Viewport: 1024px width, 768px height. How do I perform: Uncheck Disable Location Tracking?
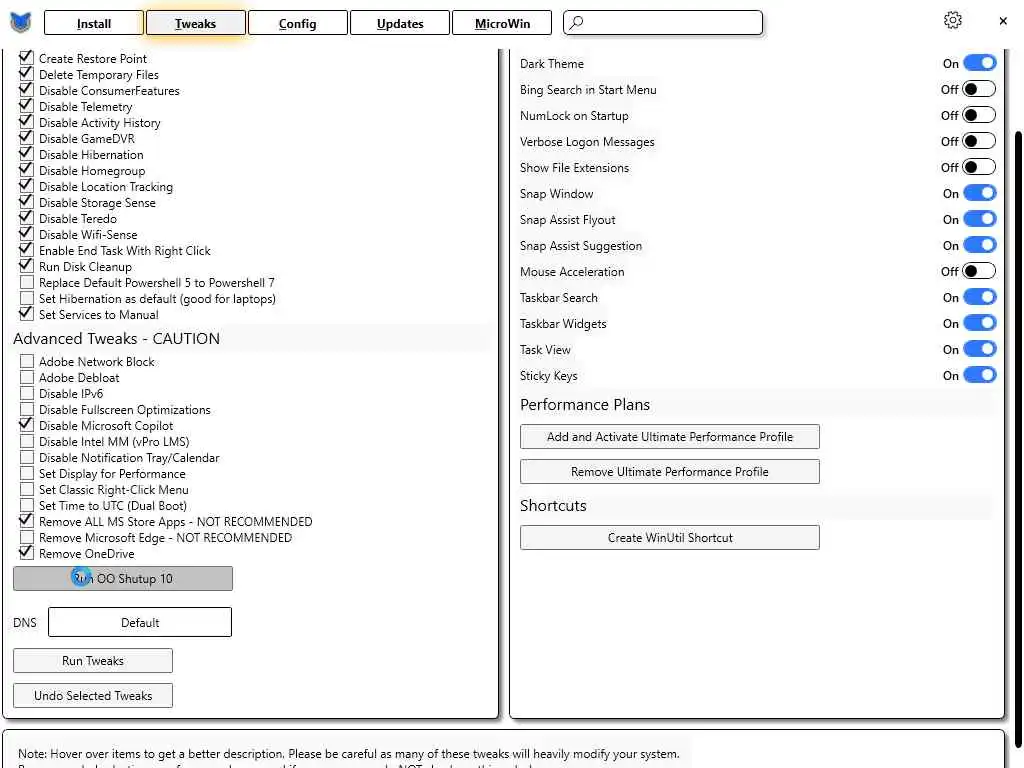(26, 185)
